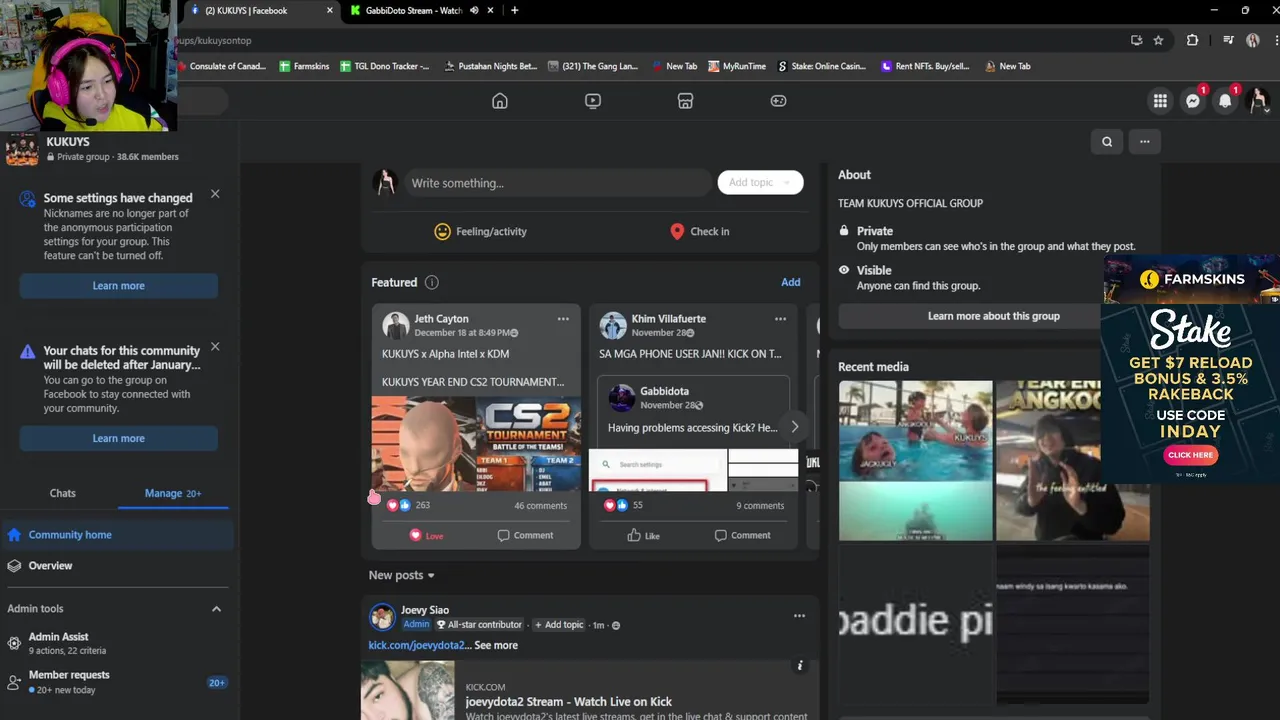
Task: Open the Facebook menu grid icon
Action: (x=1160, y=101)
